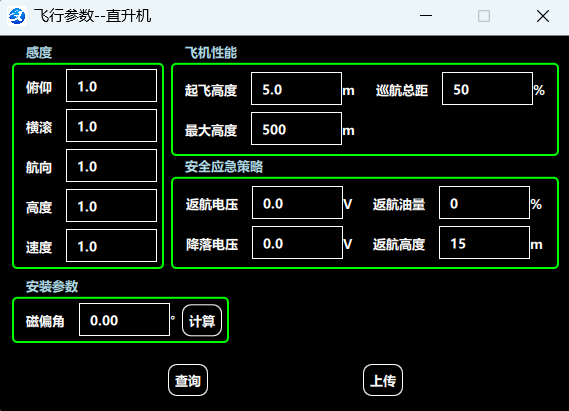
Task: Select the 速度 sensitivity input field
Action: point(111,245)
